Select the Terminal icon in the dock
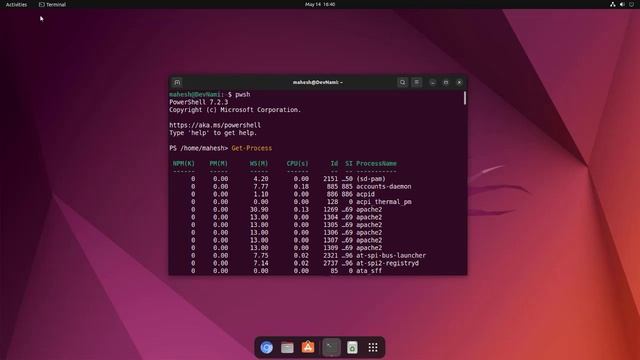Screen dimensions: 640x360 coord(331,347)
